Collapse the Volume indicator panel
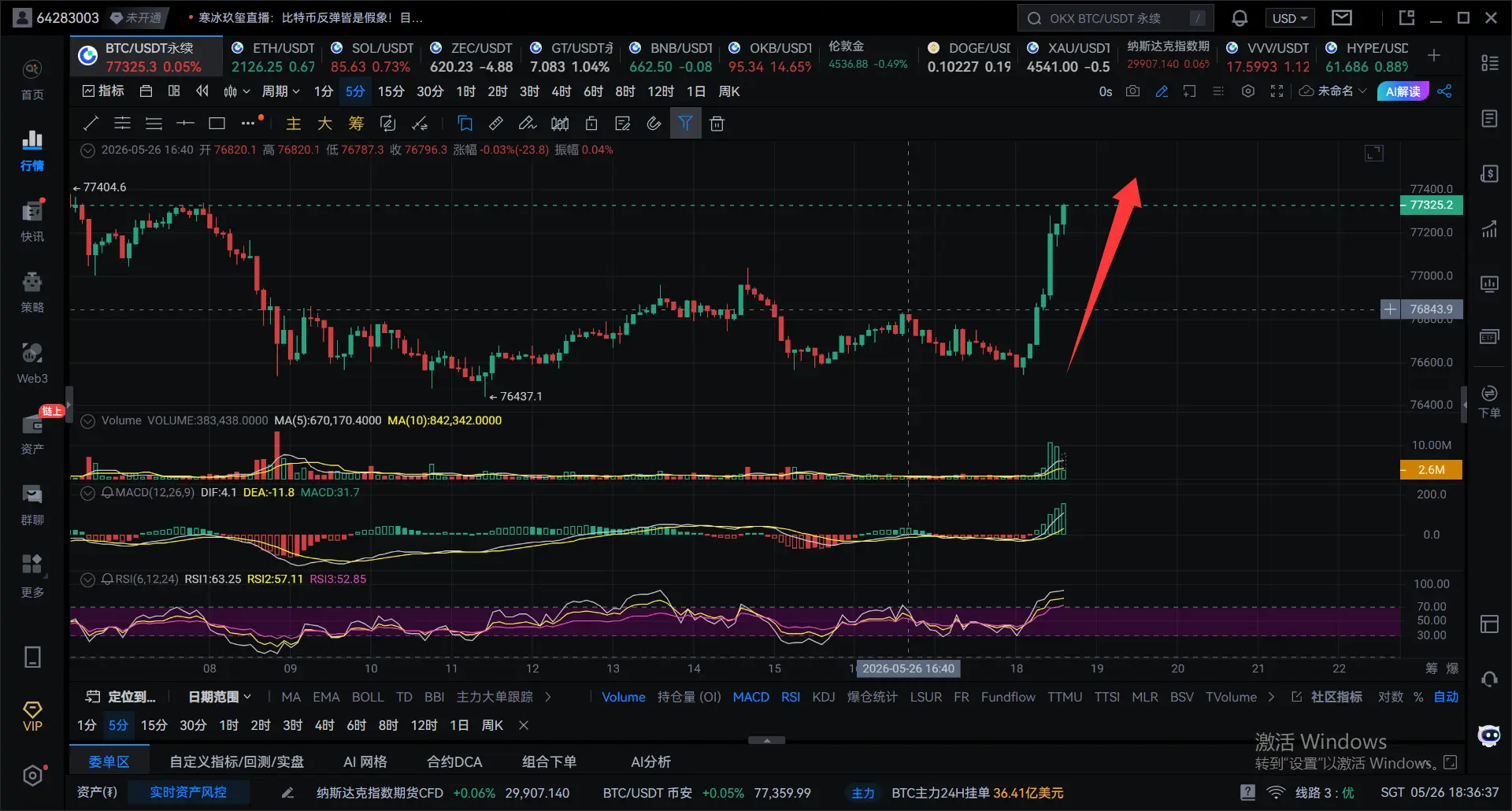This screenshot has width=1512, height=811. [88, 420]
